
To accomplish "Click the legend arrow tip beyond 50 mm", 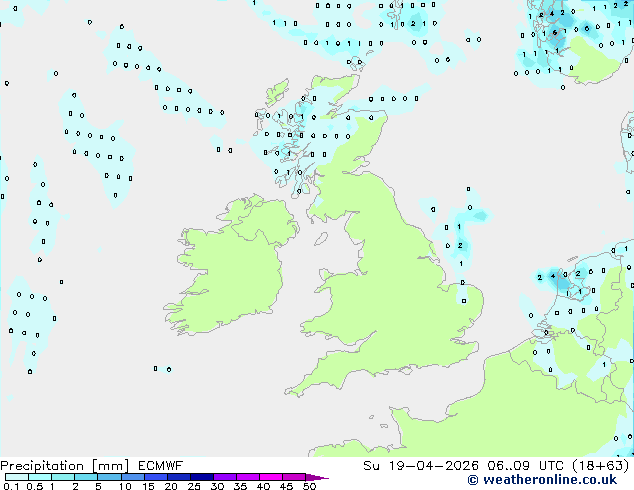I will coord(317,477).
